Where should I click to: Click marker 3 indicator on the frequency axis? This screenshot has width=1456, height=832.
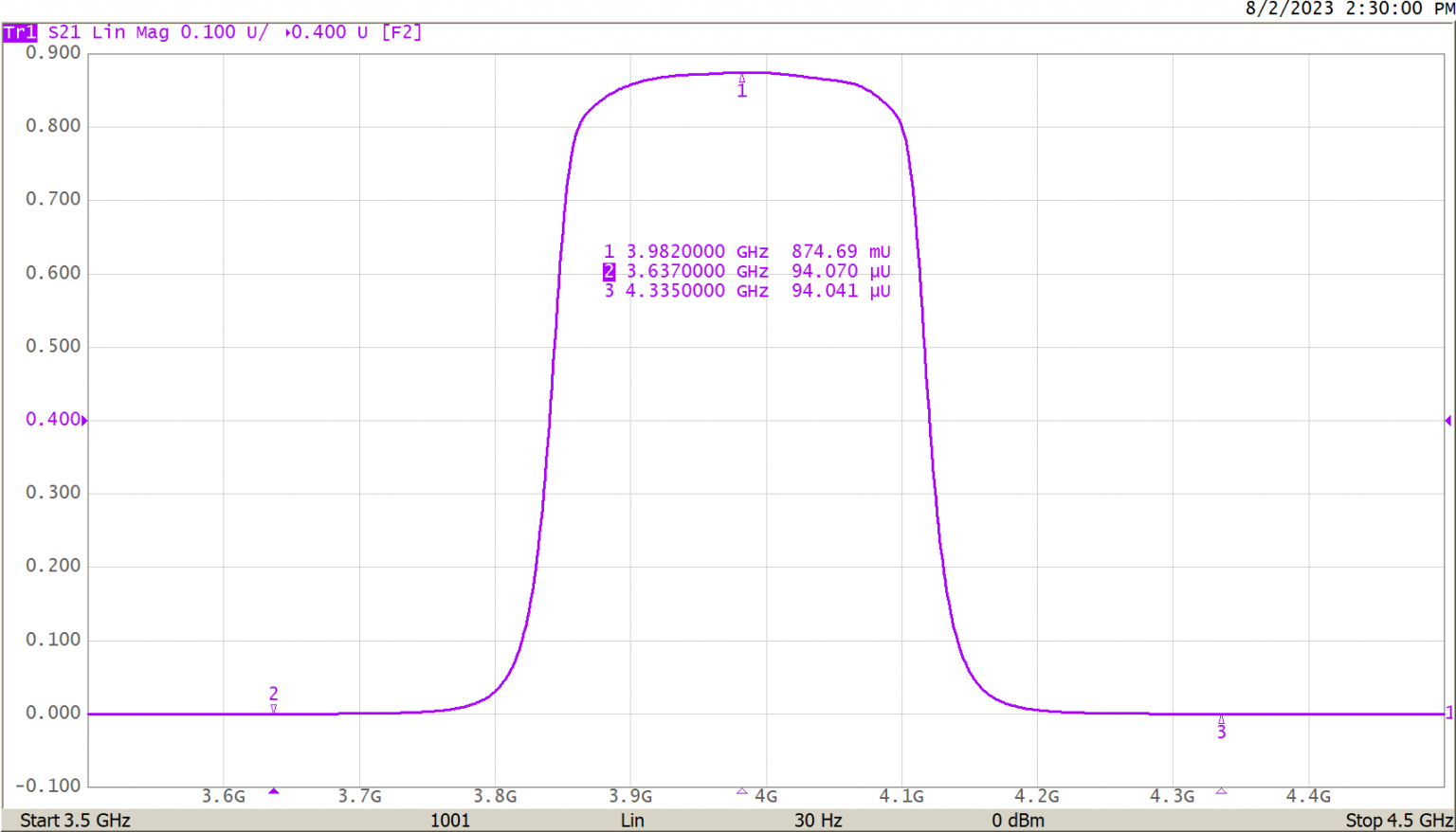pyautogui.click(x=1221, y=791)
